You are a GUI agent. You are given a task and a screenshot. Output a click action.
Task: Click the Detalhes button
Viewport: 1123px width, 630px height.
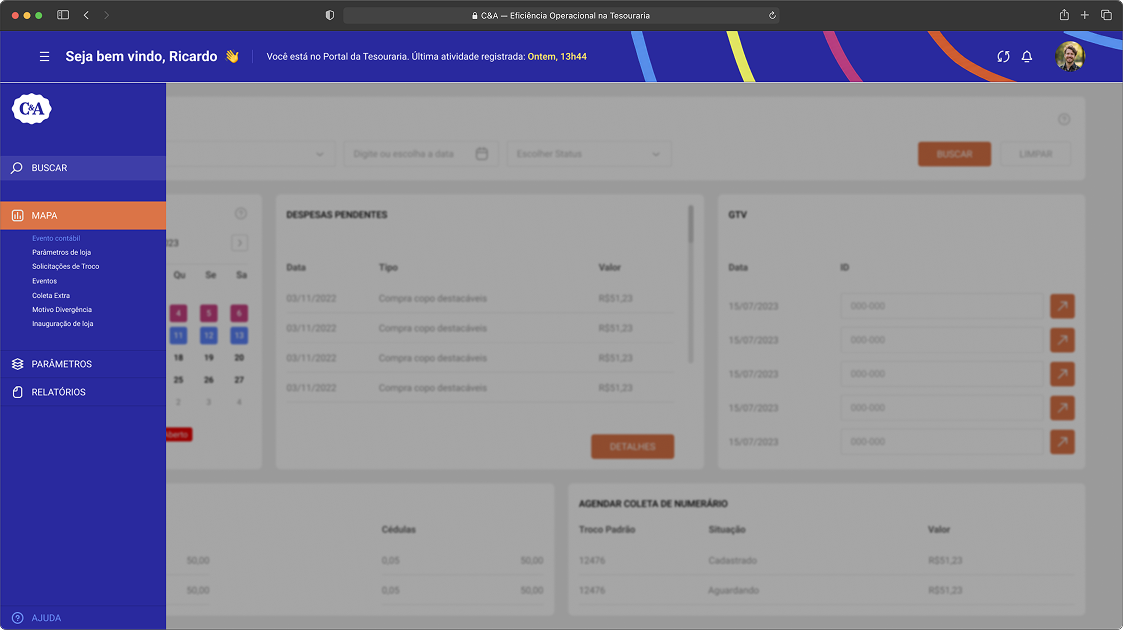[632, 447]
